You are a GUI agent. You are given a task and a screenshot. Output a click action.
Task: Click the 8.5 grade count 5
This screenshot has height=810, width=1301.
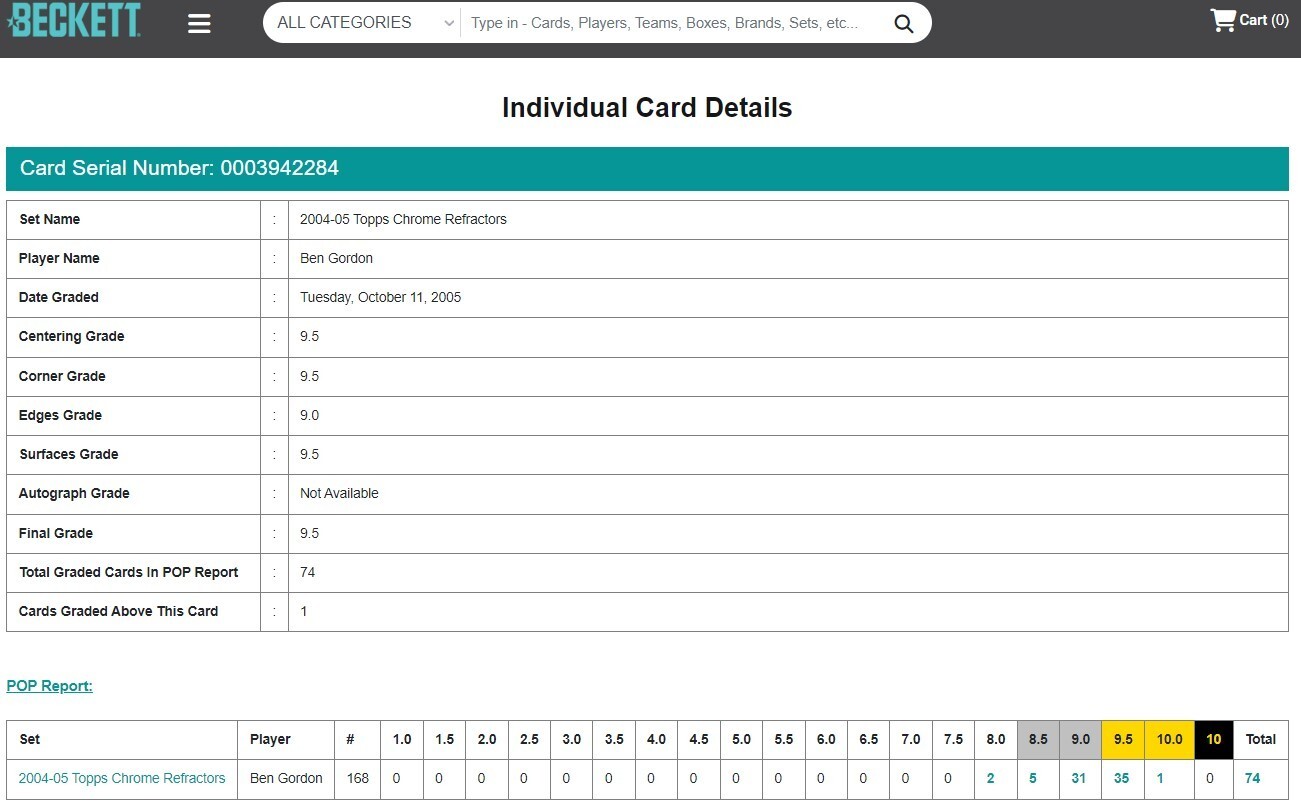pos(1033,778)
